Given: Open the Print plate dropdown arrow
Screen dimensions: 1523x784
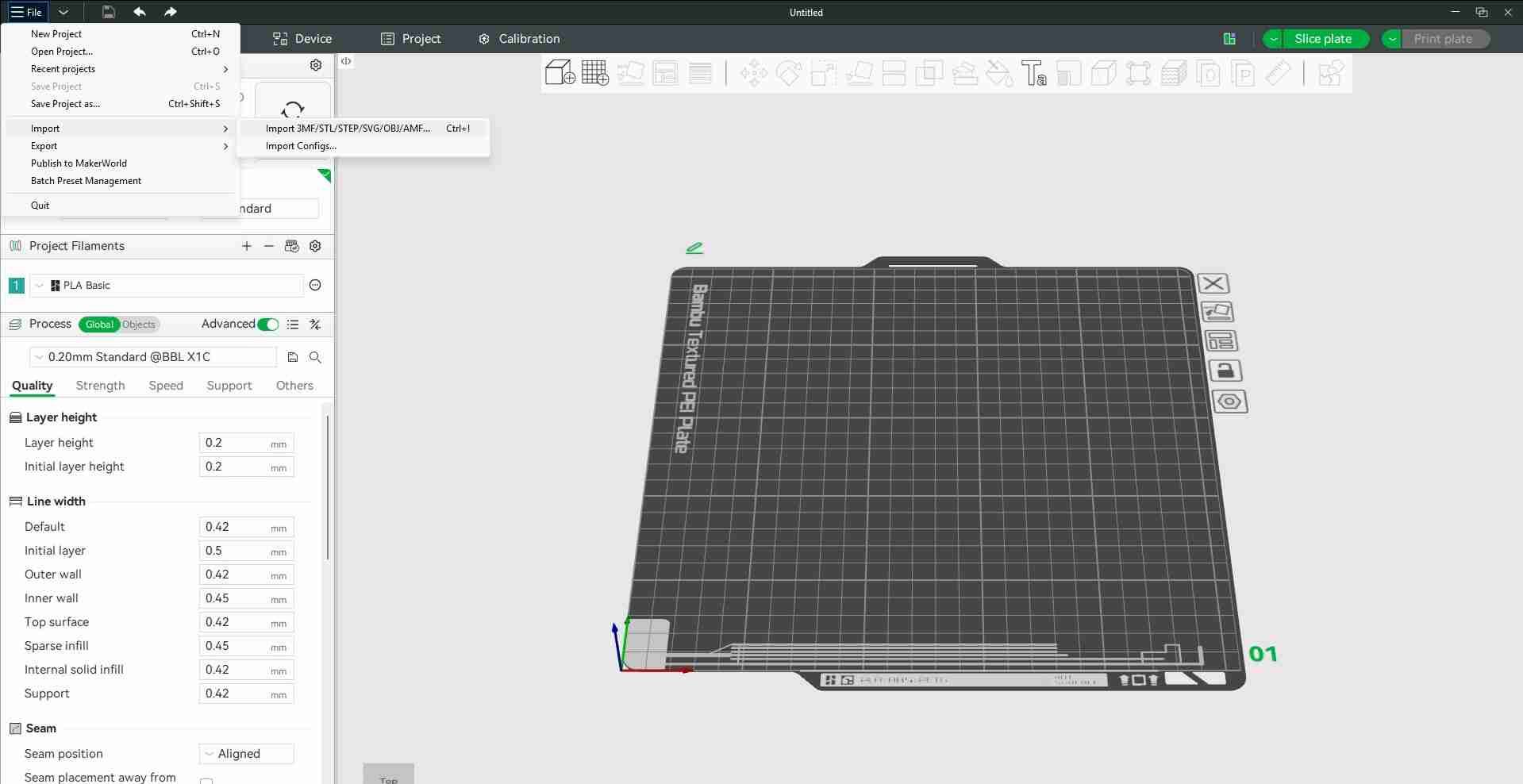Looking at the screenshot, I should pyautogui.click(x=1392, y=39).
